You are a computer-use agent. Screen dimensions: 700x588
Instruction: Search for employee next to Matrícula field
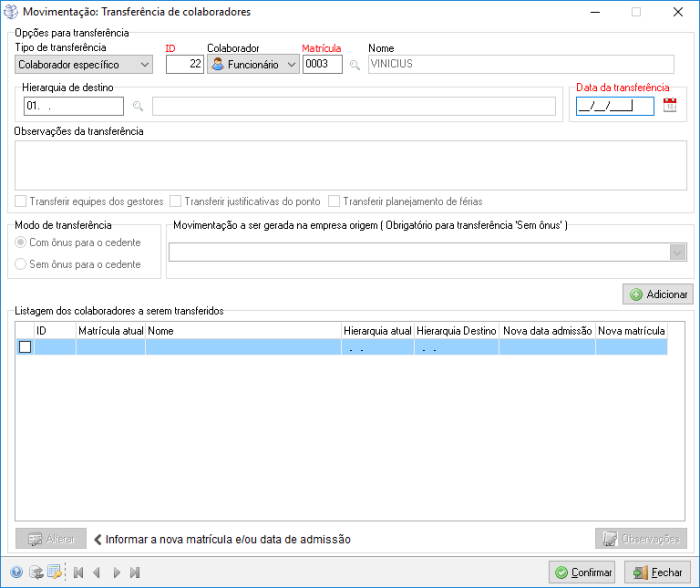coord(354,65)
